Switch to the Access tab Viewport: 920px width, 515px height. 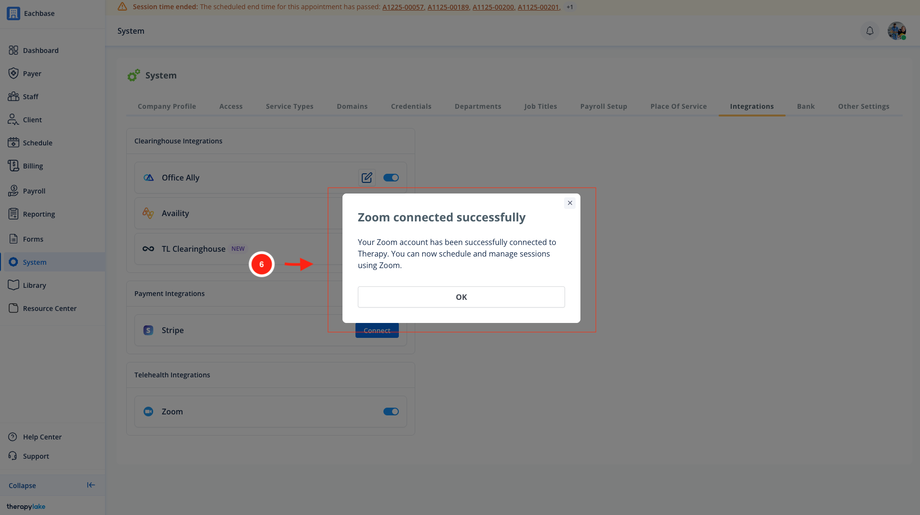[231, 106]
